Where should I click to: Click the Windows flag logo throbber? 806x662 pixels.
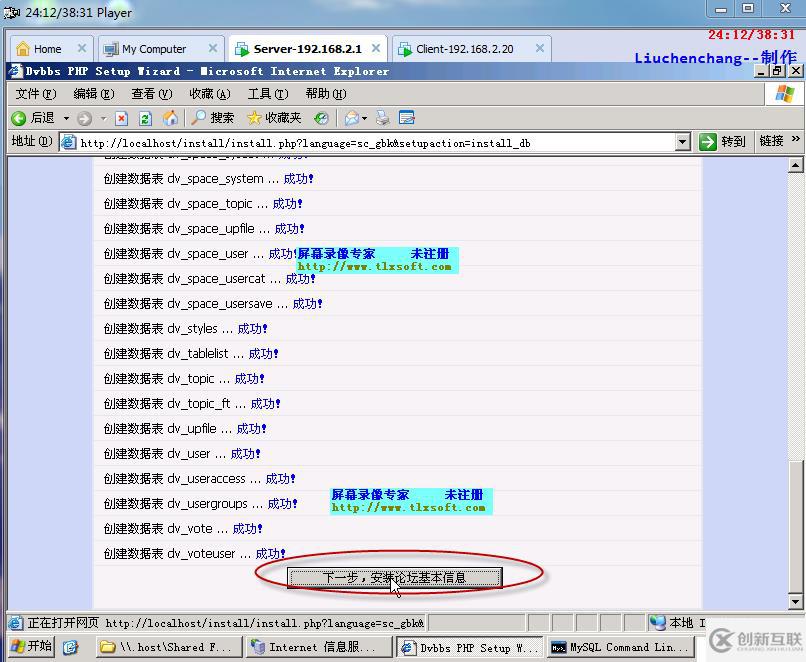pyautogui.click(x=784, y=94)
